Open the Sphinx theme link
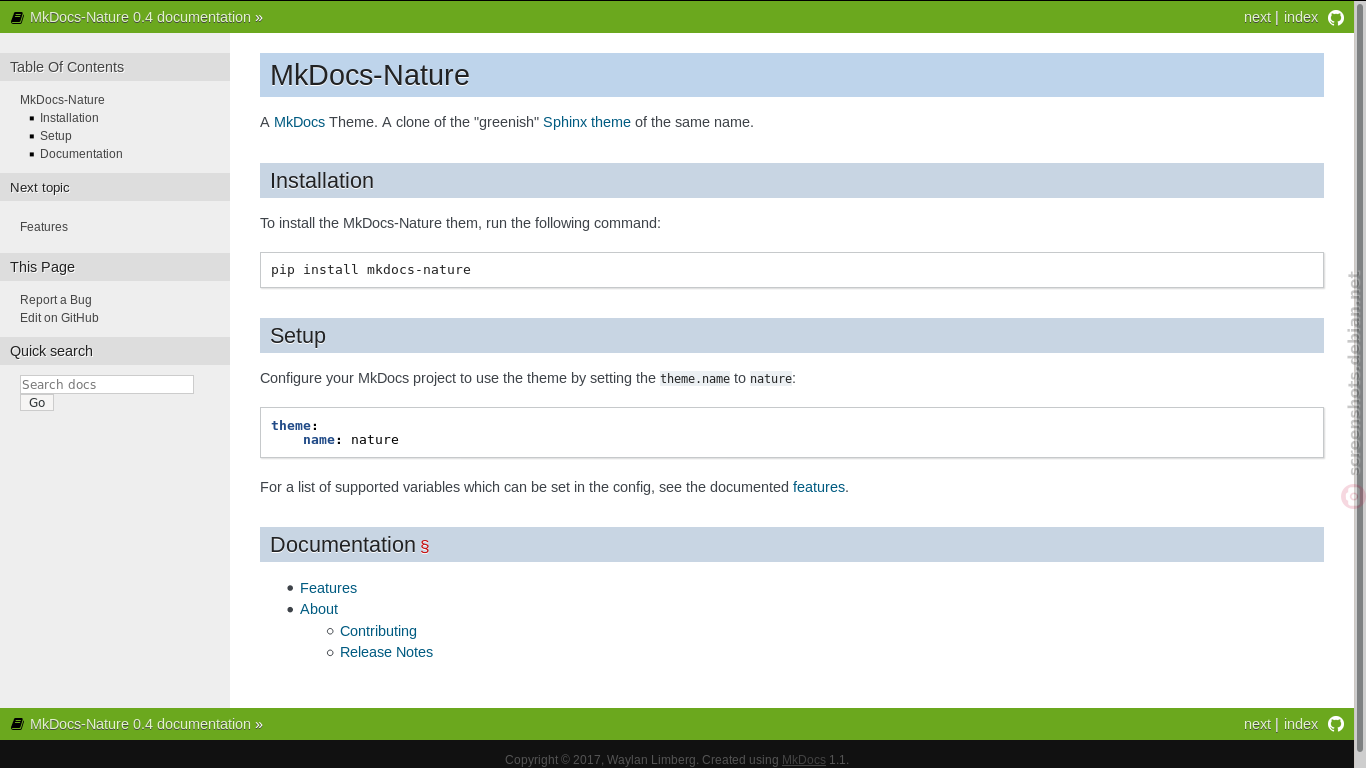 pos(587,122)
